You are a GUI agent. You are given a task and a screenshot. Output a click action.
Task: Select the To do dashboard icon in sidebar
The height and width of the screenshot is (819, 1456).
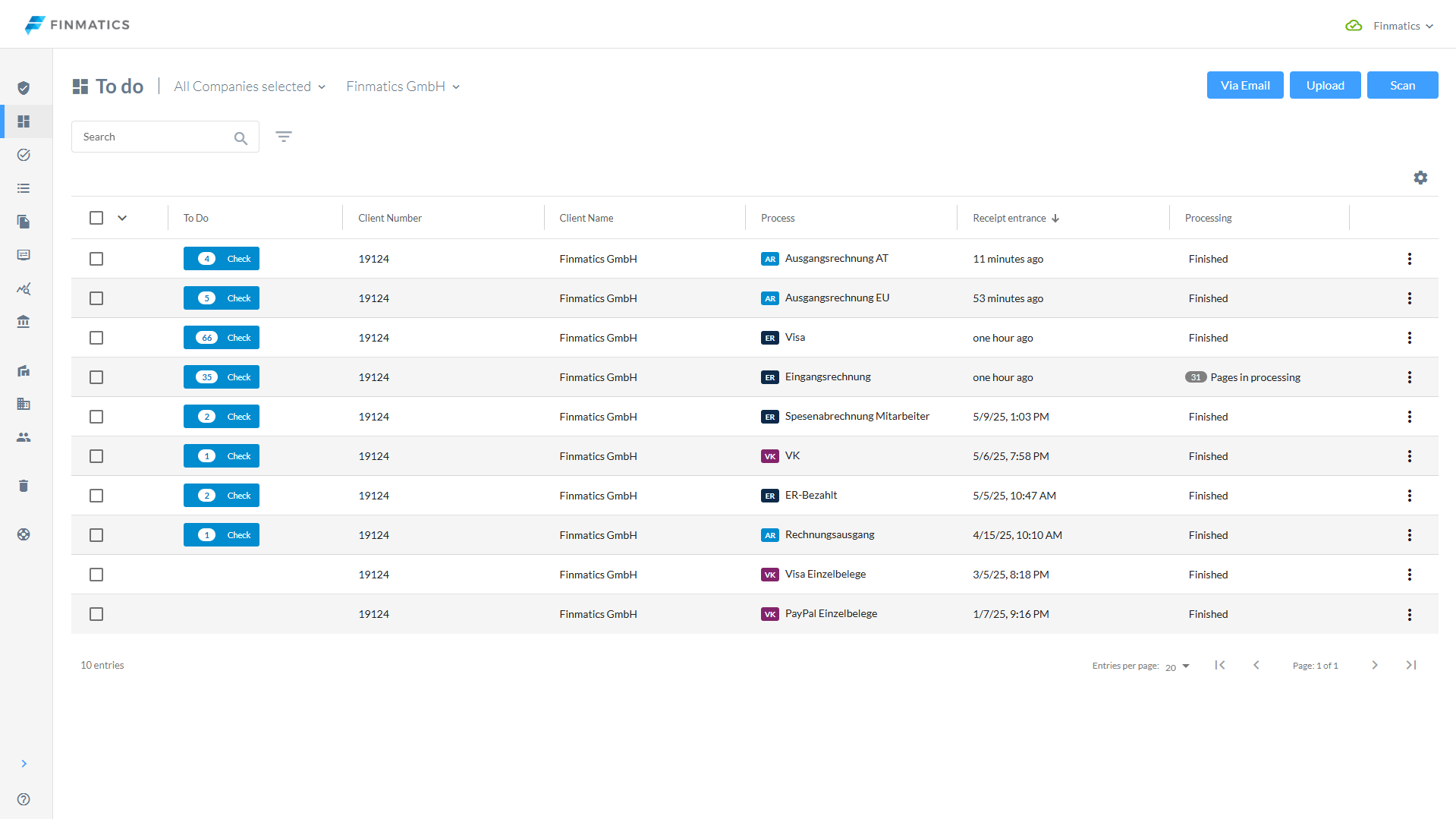point(24,121)
